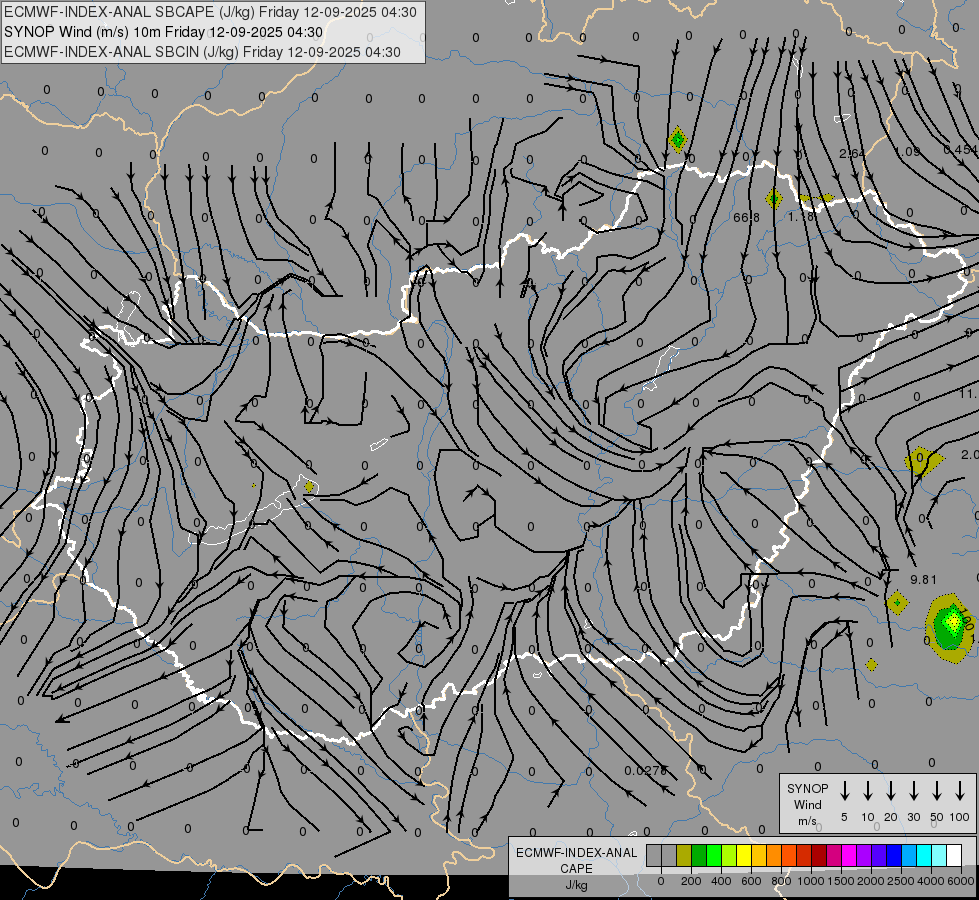Click the 10 m/s wind arrow in legend

[x=868, y=791]
